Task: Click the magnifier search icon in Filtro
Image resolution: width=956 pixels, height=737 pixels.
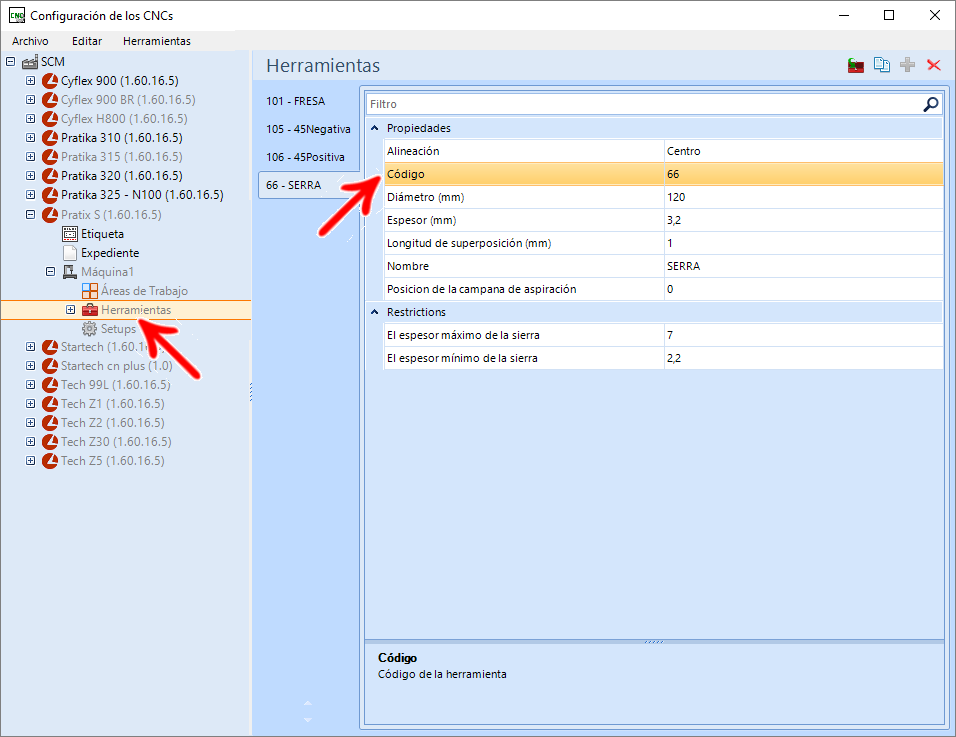Action: [x=930, y=104]
